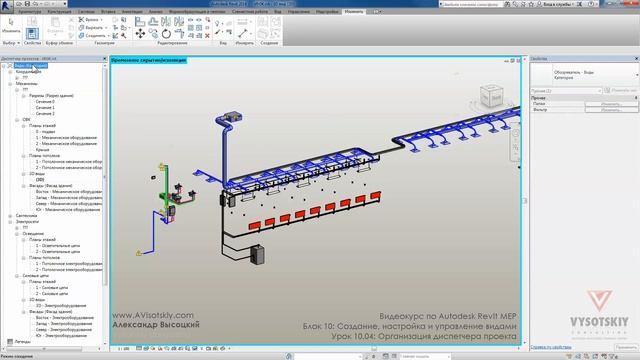The height and width of the screenshot is (360, 640).
Task: Click the second Mirror tool in Редактирование
Action: click(x=179, y=21)
